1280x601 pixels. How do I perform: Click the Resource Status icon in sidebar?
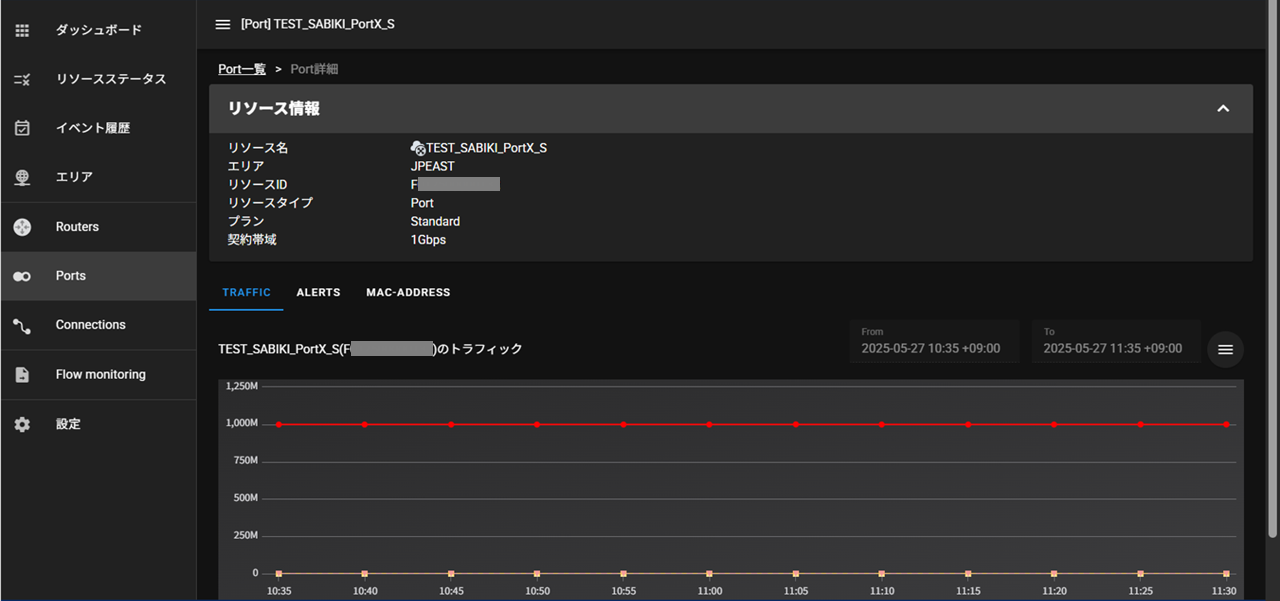(x=22, y=79)
